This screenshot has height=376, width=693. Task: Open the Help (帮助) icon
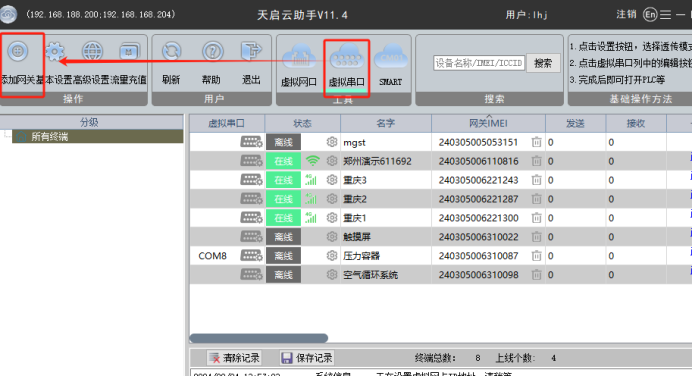(212, 52)
